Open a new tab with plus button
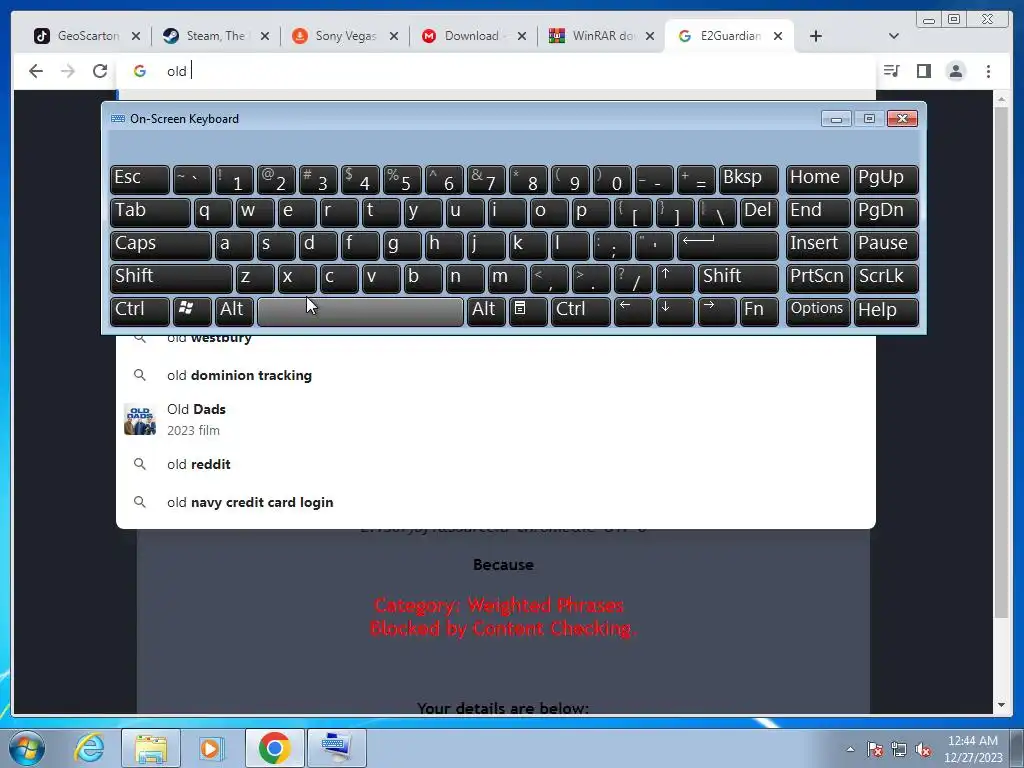Viewport: 1024px width, 768px height. (x=816, y=36)
